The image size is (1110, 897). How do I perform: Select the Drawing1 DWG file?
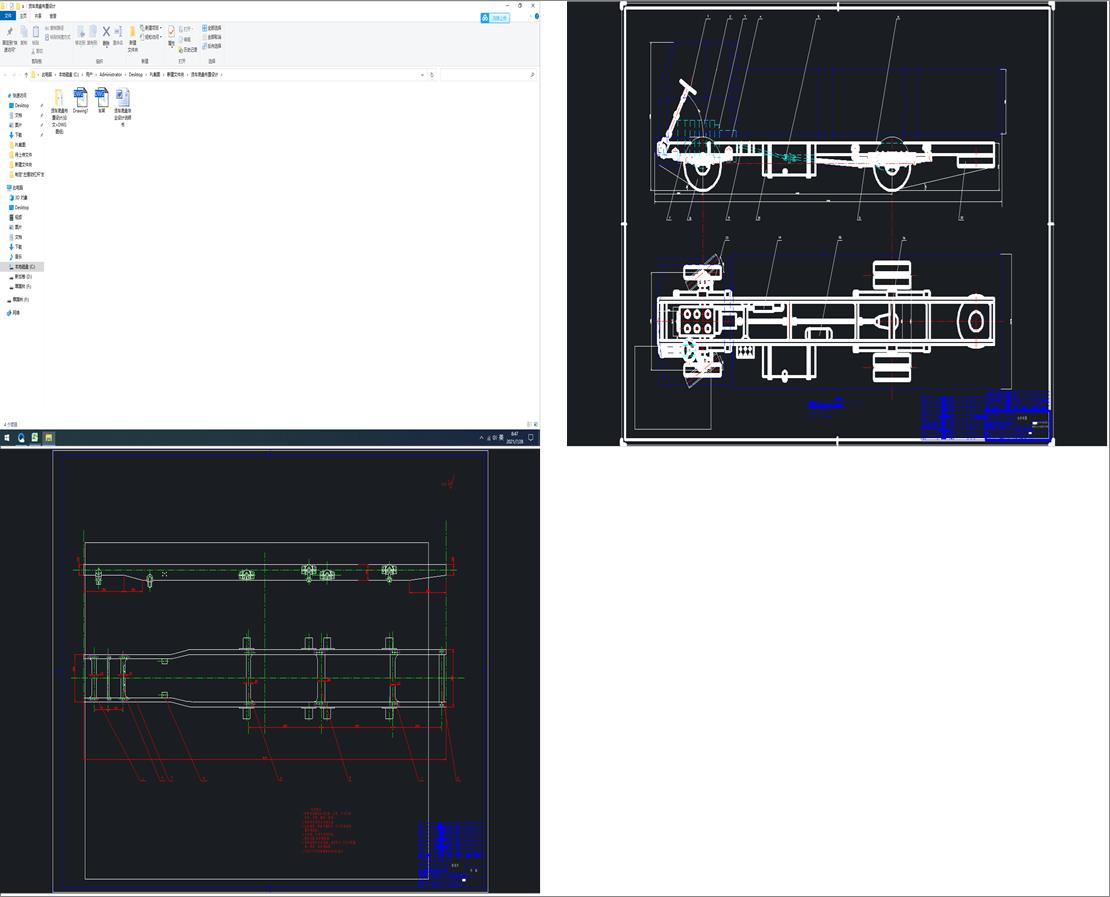click(81, 101)
